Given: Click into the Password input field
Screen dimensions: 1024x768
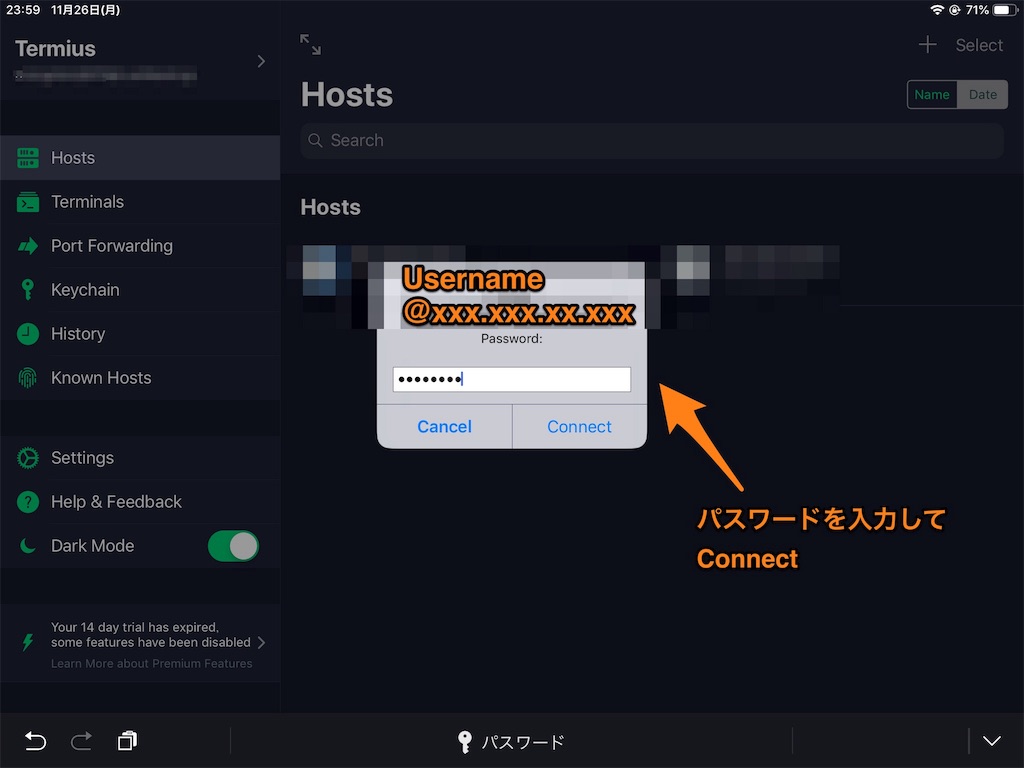Looking at the screenshot, I should [511, 379].
